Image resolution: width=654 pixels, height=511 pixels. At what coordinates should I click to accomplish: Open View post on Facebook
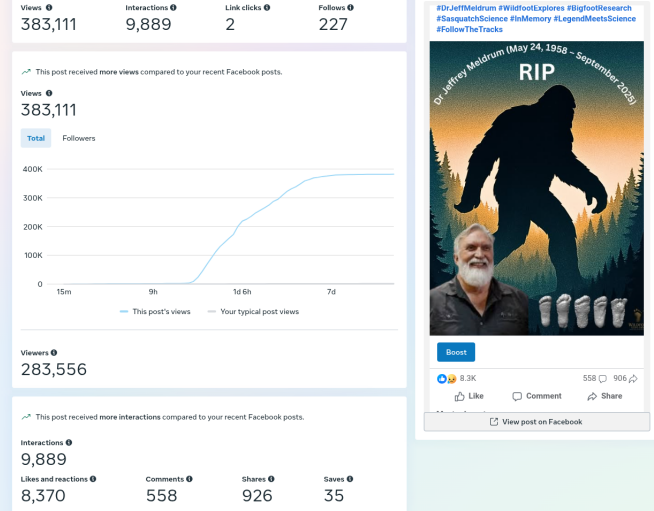(536, 422)
